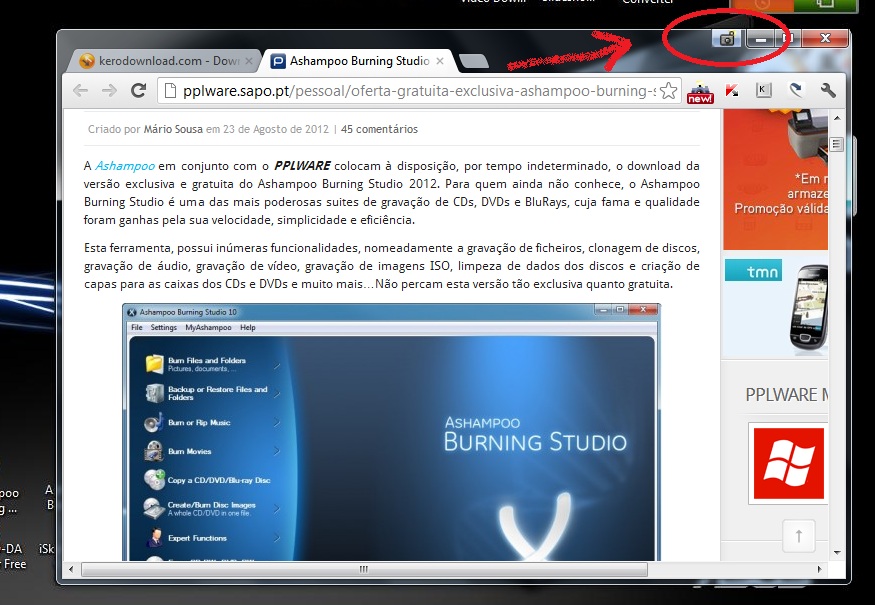
Task: Click the horizontal scrollbar thumb
Action: pos(364,569)
